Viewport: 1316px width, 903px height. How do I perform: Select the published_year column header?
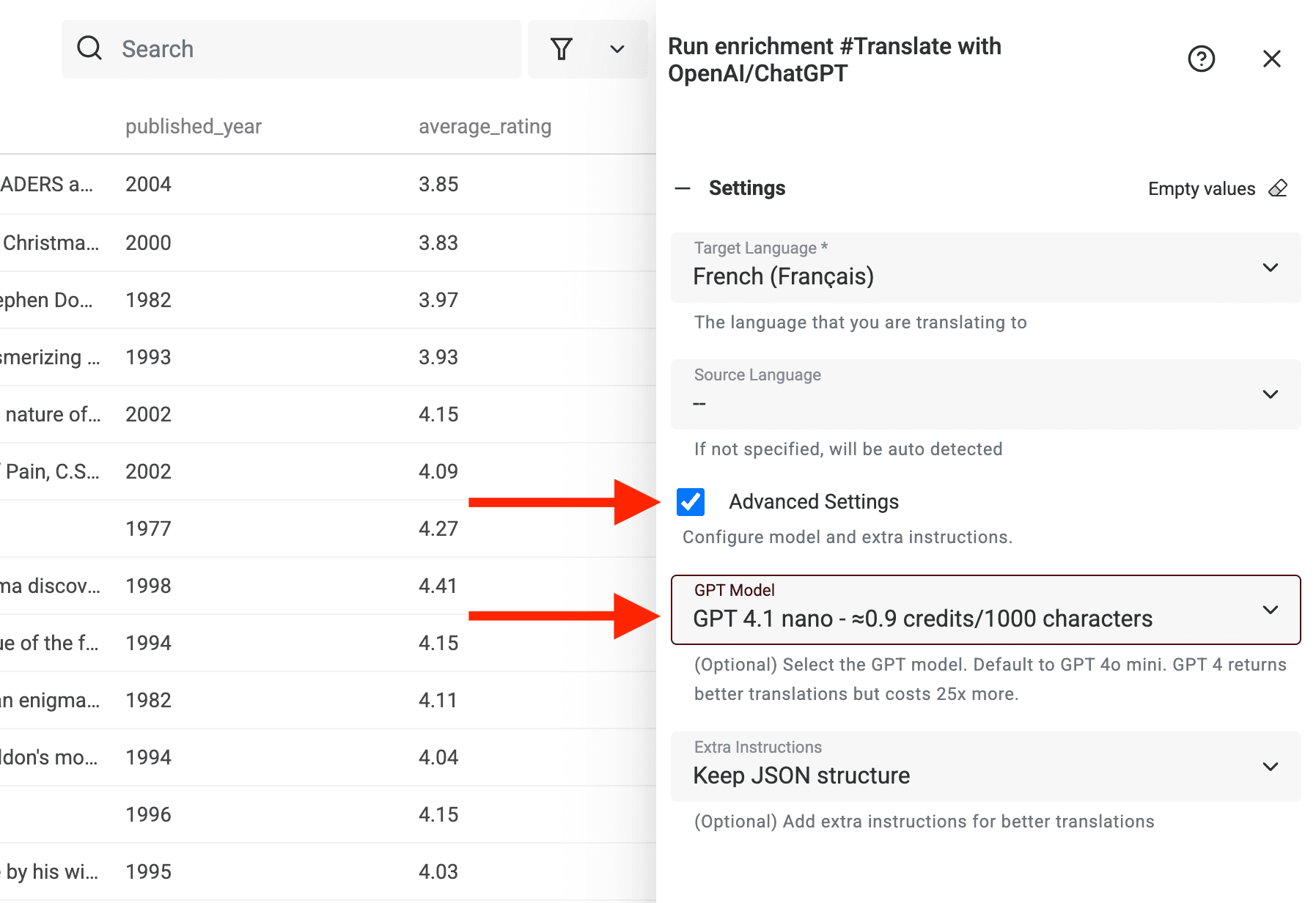pyautogui.click(x=194, y=126)
